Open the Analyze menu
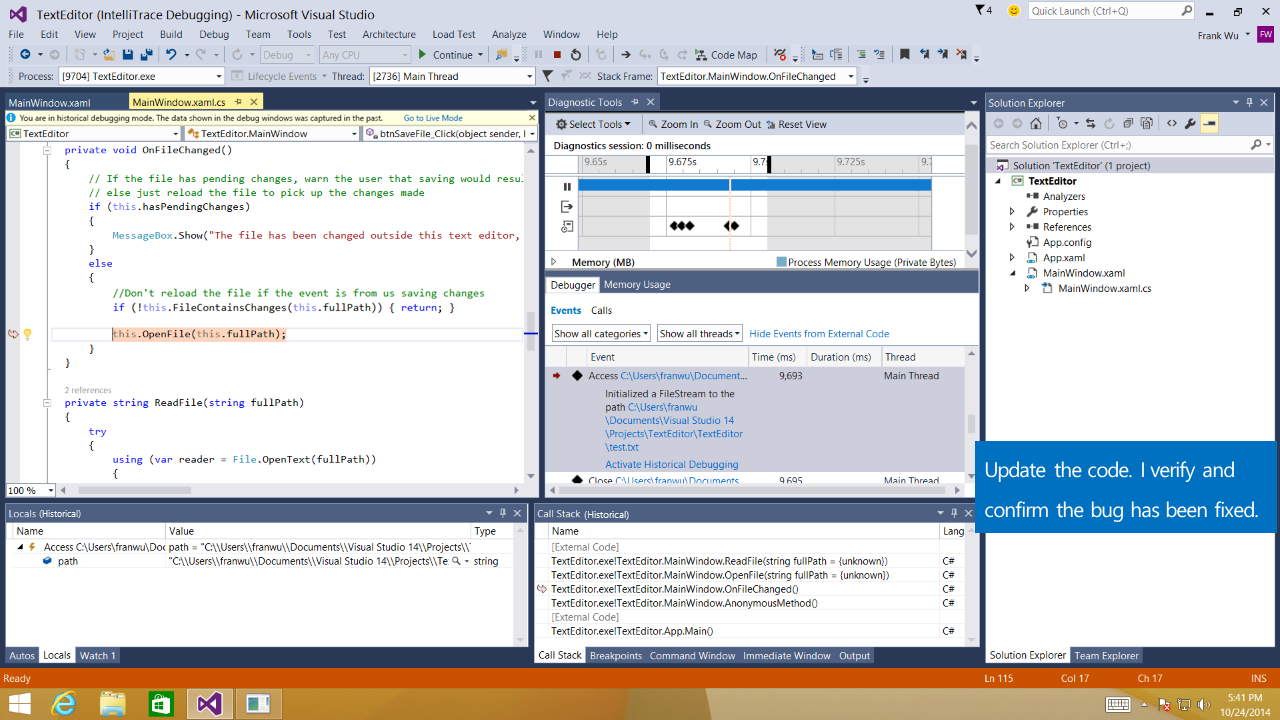This screenshot has width=1280, height=720. point(509,34)
